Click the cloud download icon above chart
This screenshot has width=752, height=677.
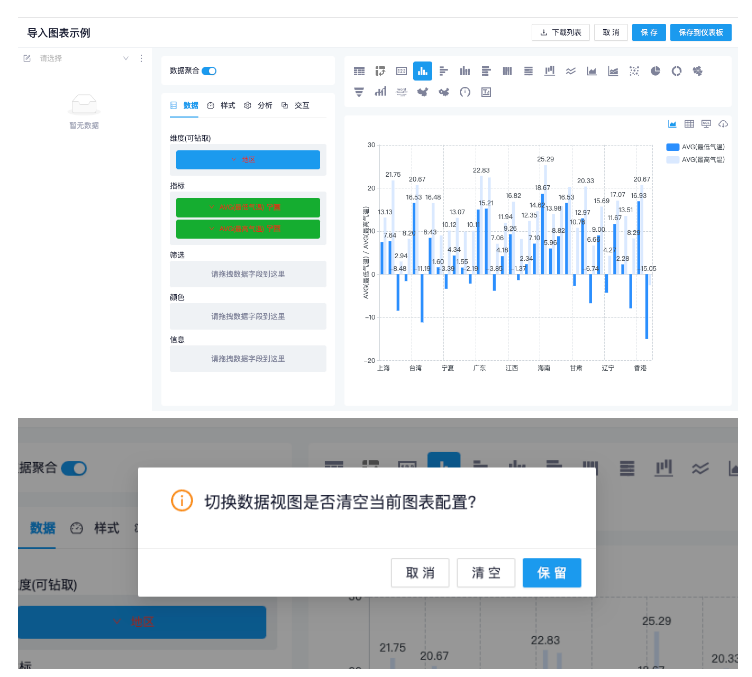[723, 124]
